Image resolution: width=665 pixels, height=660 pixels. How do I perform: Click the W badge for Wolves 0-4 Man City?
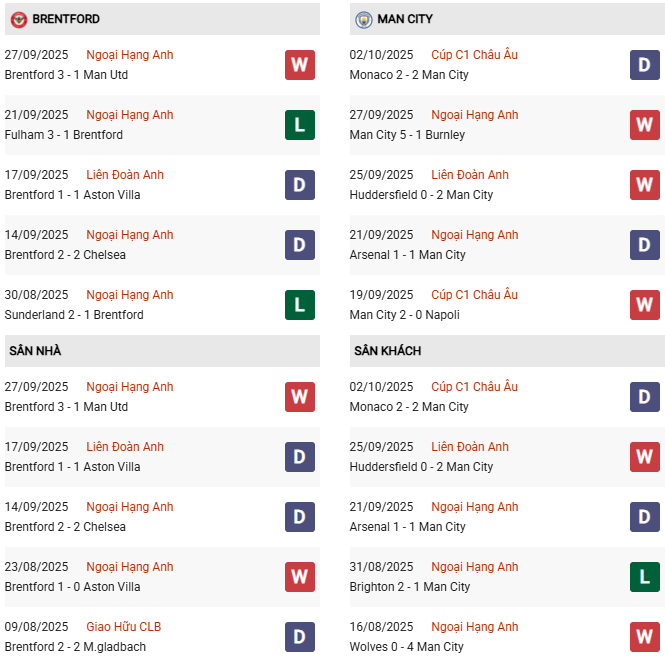644,637
